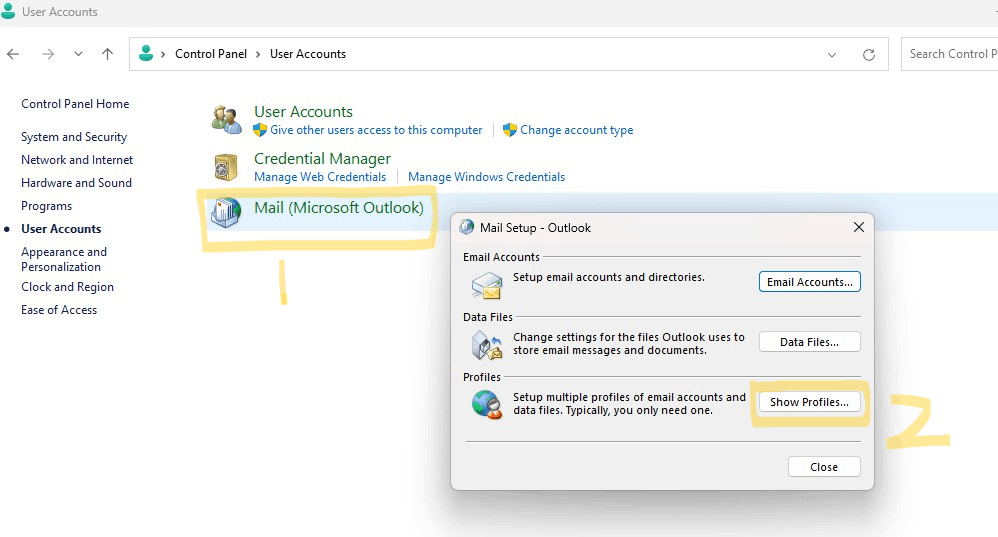Open Control Panel Home
Image resolution: width=998 pixels, height=537 pixels.
click(x=75, y=104)
